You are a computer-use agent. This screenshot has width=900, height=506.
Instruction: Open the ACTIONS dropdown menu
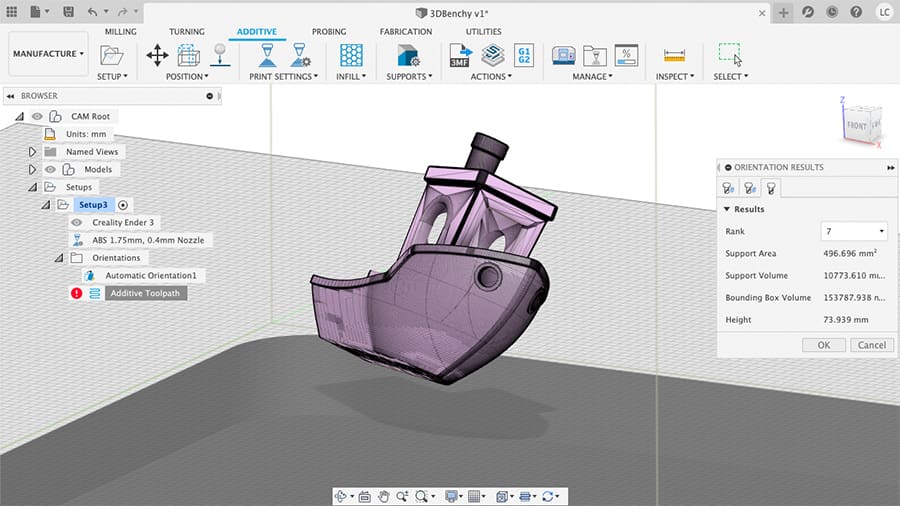pyautogui.click(x=491, y=76)
